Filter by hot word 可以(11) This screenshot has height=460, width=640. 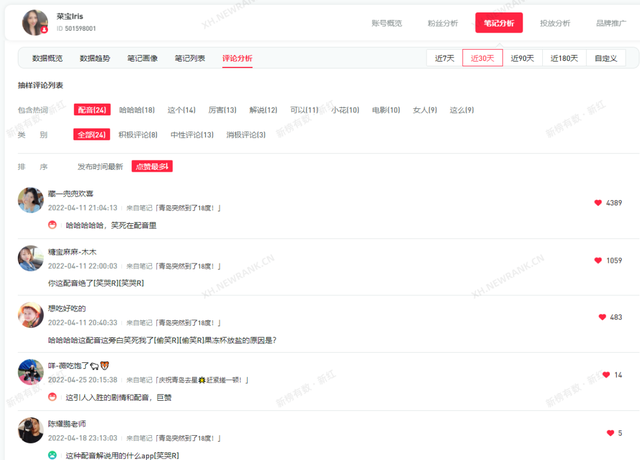(304, 110)
